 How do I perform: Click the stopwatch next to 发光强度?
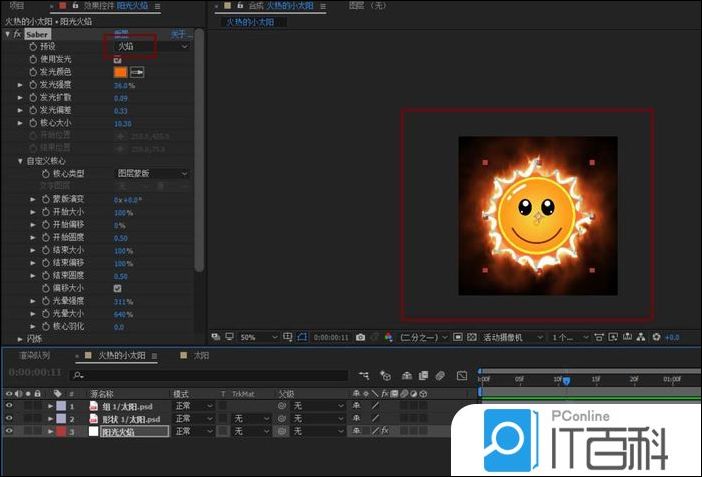pyautogui.click(x=32, y=85)
